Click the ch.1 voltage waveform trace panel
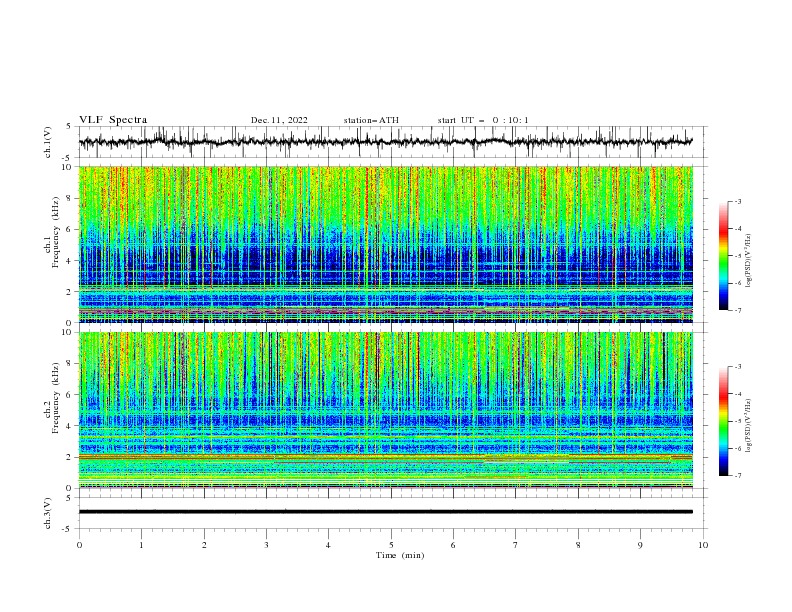The height and width of the screenshot is (612, 792). pos(393,142)
